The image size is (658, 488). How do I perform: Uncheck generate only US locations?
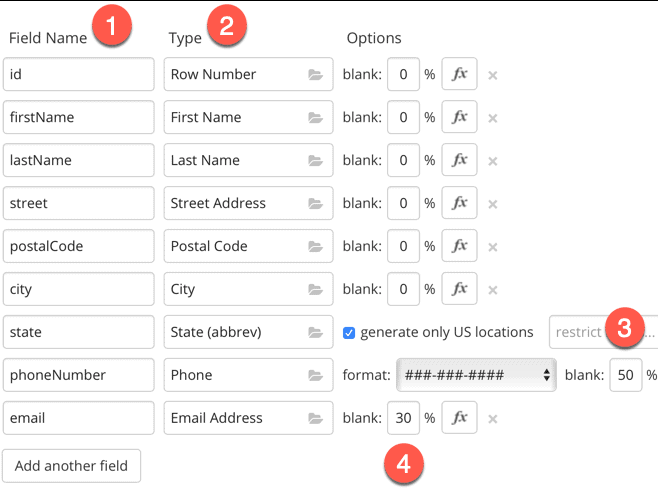pyautogui.click(x=349, y=332)
